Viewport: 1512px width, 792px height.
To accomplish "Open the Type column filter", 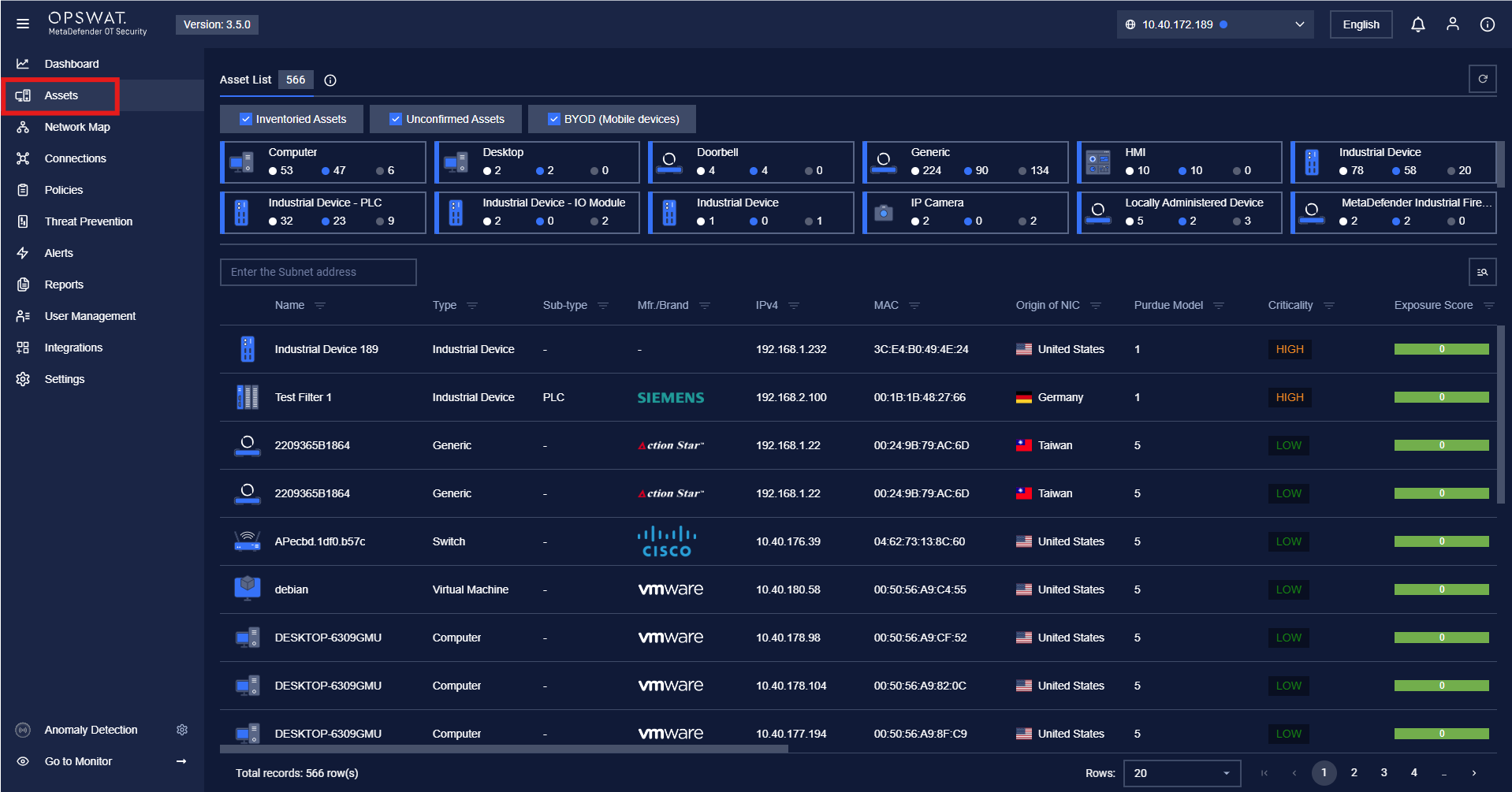I will click(x=472, y=306).
